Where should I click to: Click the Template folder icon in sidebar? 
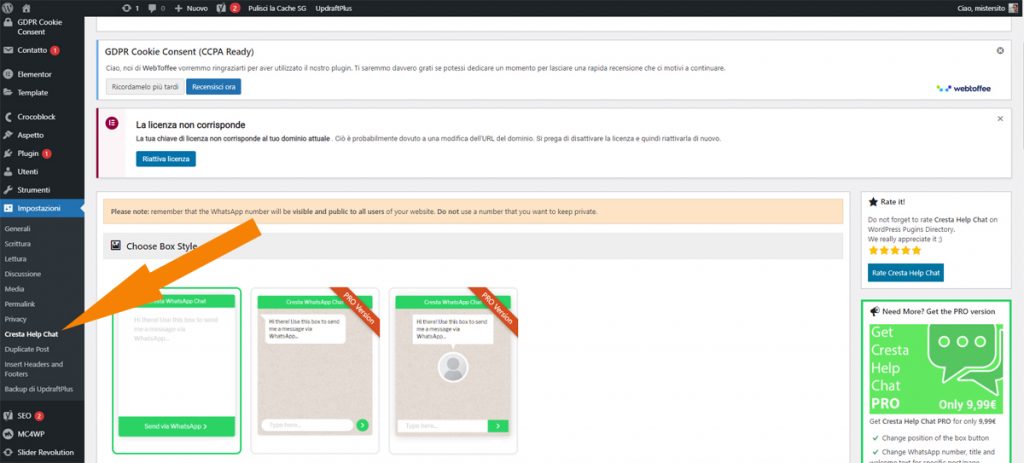click(x=8, y=93)
